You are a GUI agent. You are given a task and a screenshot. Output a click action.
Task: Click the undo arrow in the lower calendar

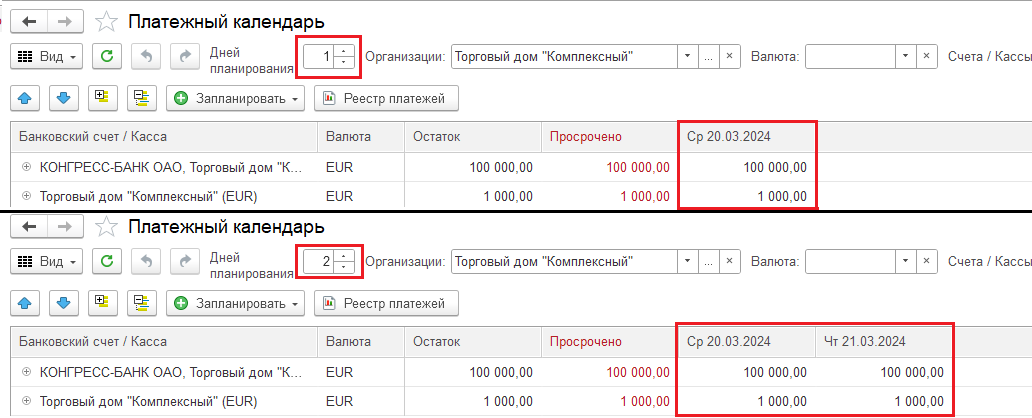coord(148,262)
